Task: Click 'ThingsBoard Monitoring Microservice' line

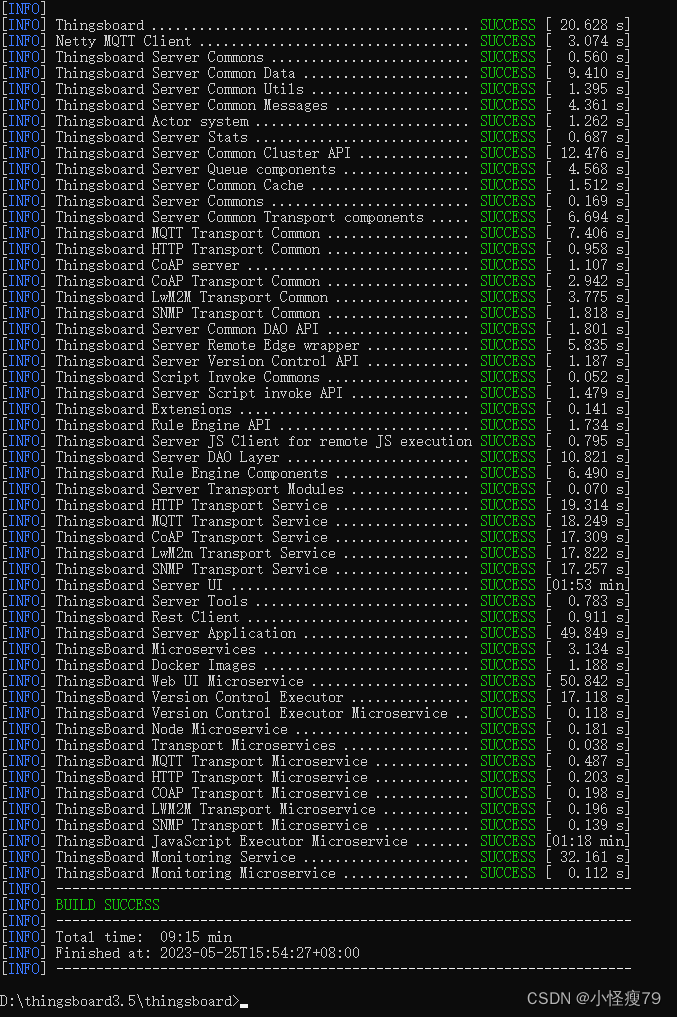Action: pos(316,873)
